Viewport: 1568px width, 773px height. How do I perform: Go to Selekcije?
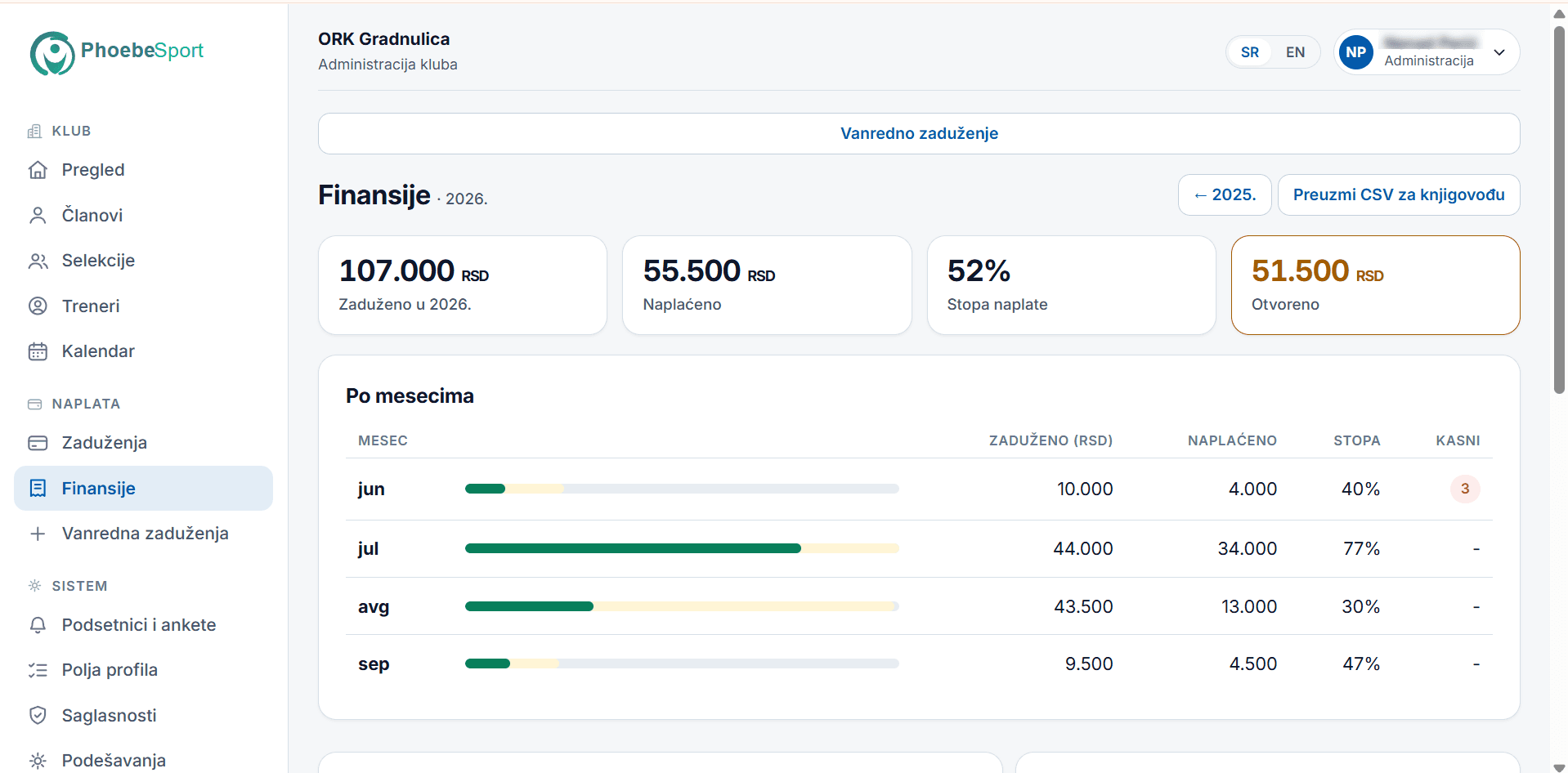(x=143, y=261)
